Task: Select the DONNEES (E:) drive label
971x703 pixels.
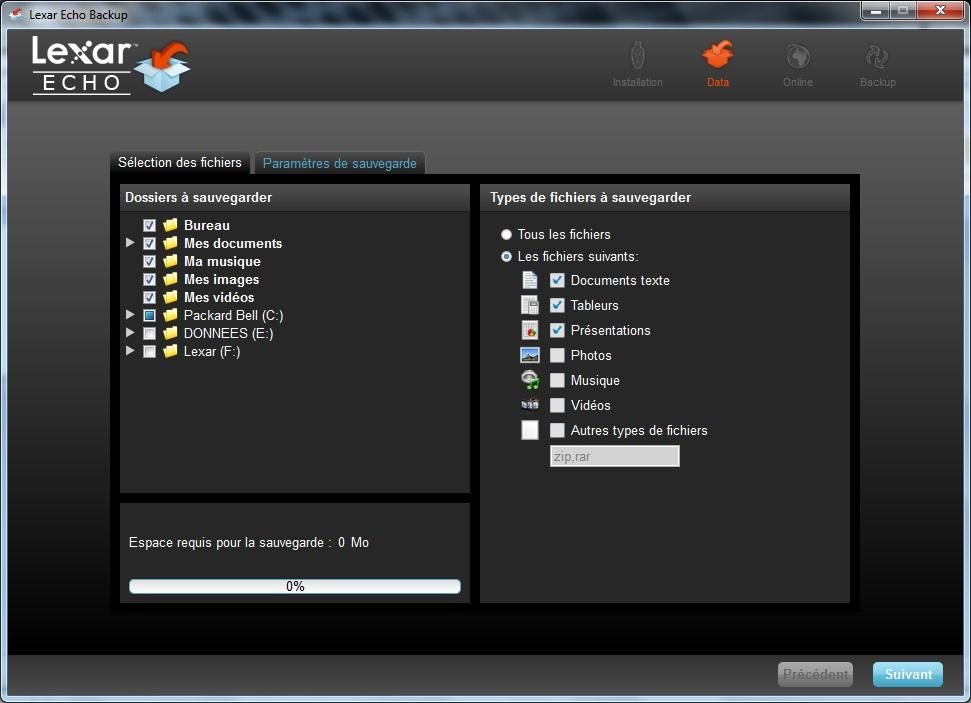Action: pyautogui.click(x=229, y=333)
